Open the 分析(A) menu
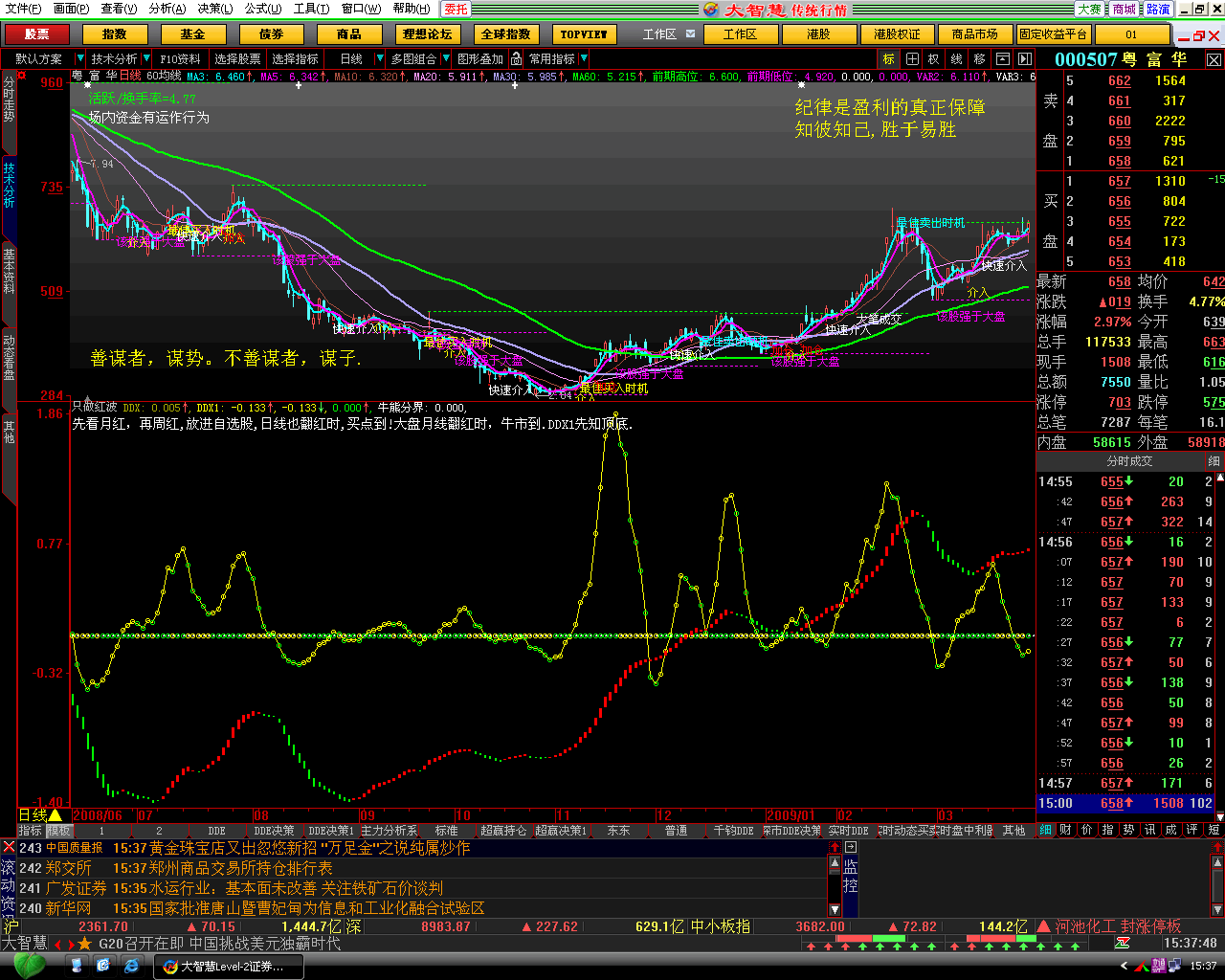Viewport: 1225px width, 980px height. pos(167,9)
